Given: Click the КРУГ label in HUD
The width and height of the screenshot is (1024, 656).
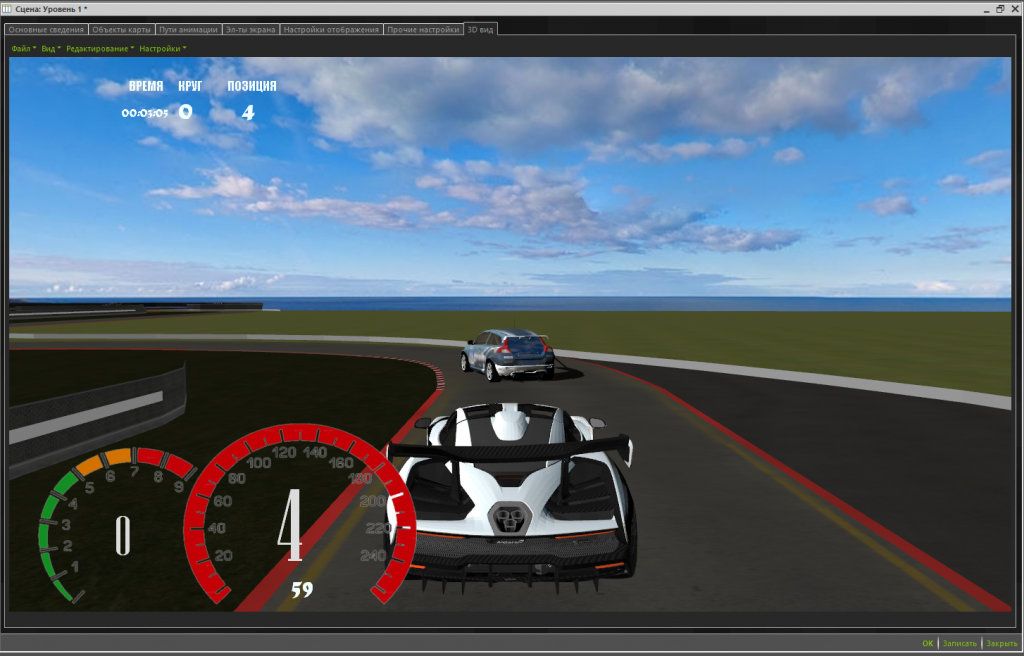Looking at the screenshot, I should pos(190,86).
